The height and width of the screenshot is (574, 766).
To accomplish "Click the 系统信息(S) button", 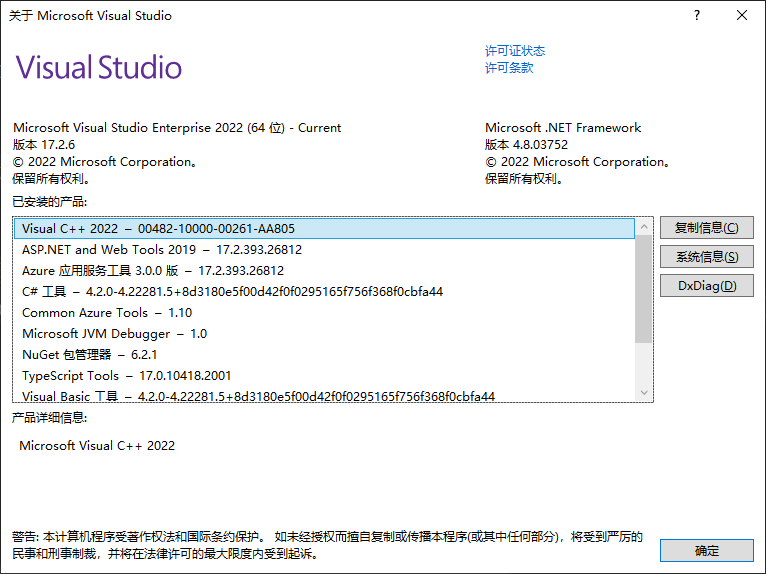I will pos(706,256).
